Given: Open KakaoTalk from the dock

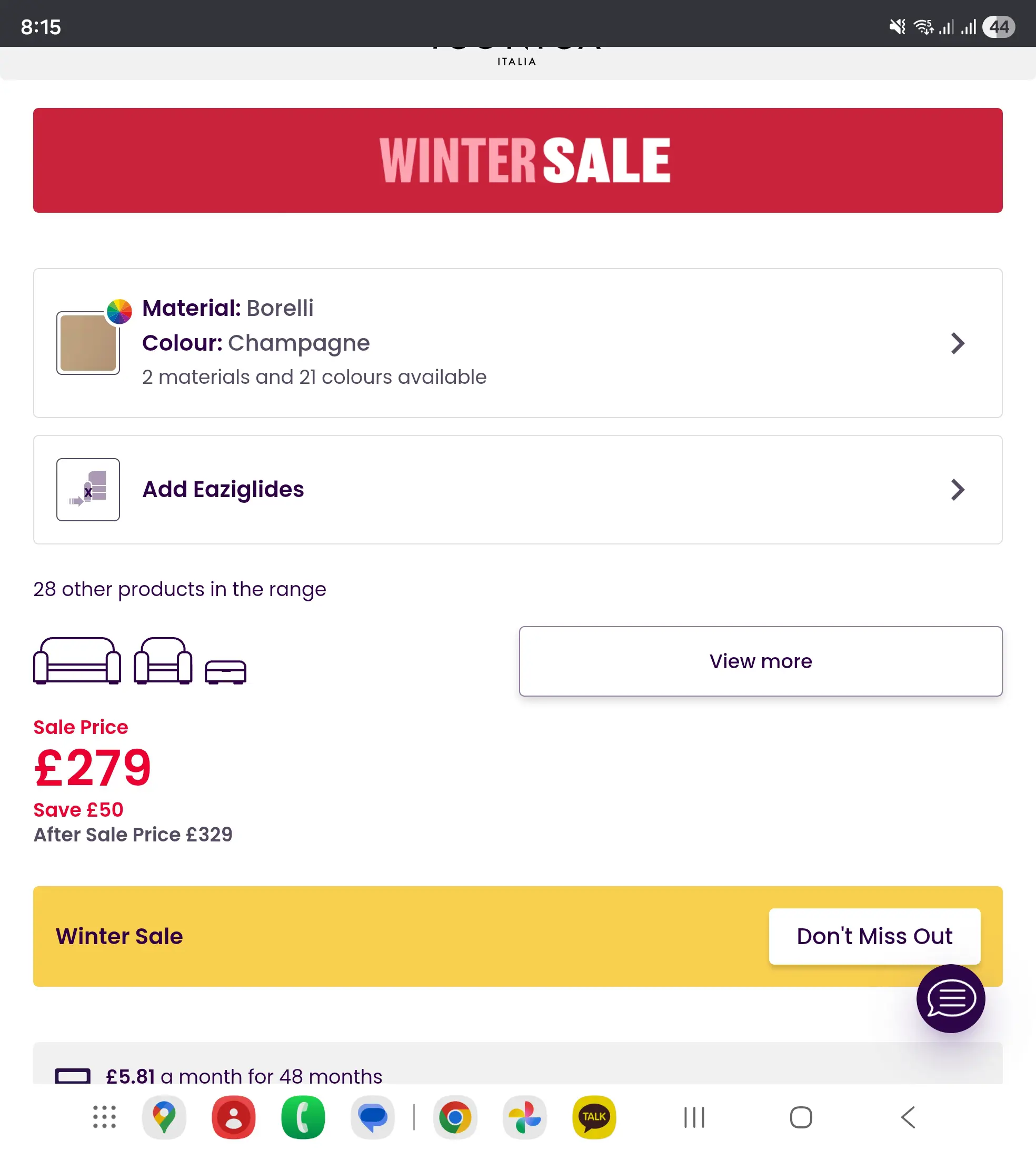Looking at the screenshot, I should 594,1117.
